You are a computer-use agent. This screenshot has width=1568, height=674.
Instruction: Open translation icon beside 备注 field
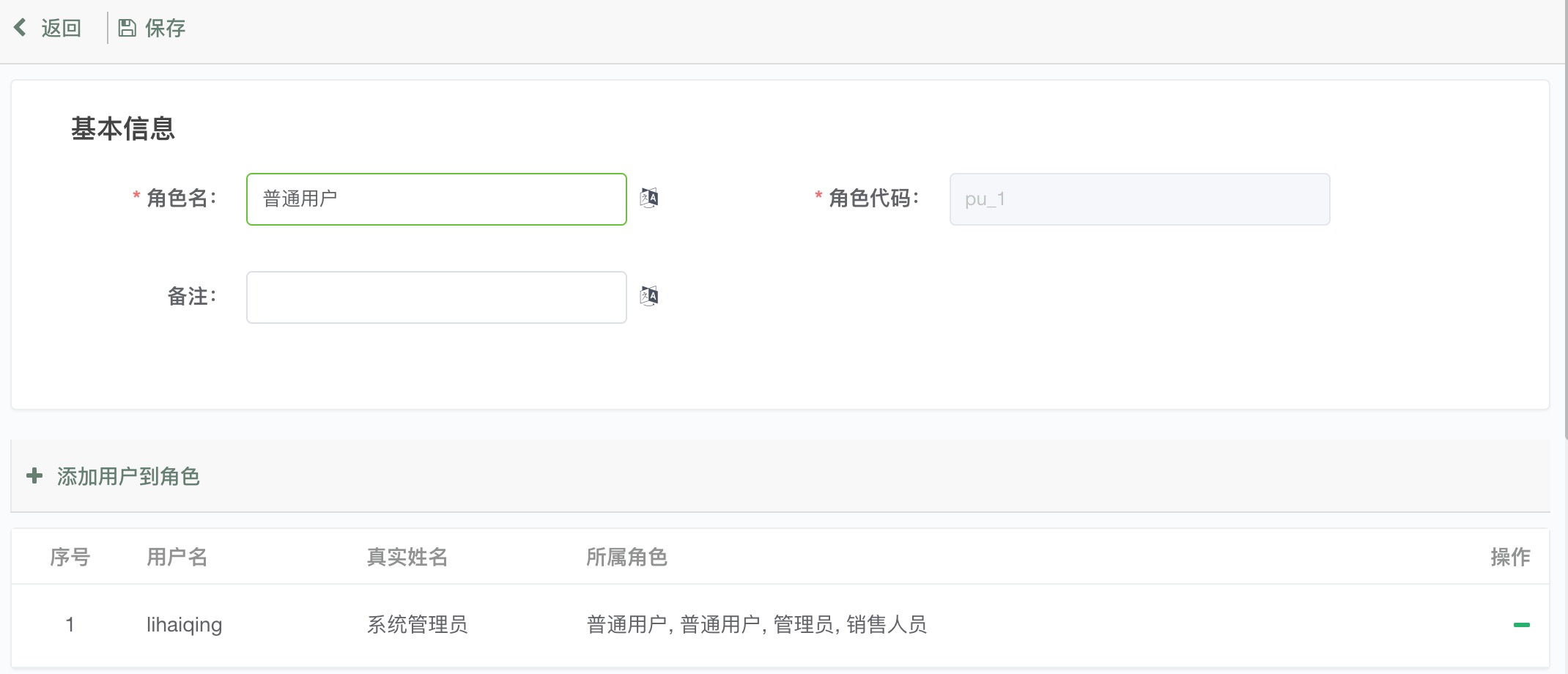[649, 296]
